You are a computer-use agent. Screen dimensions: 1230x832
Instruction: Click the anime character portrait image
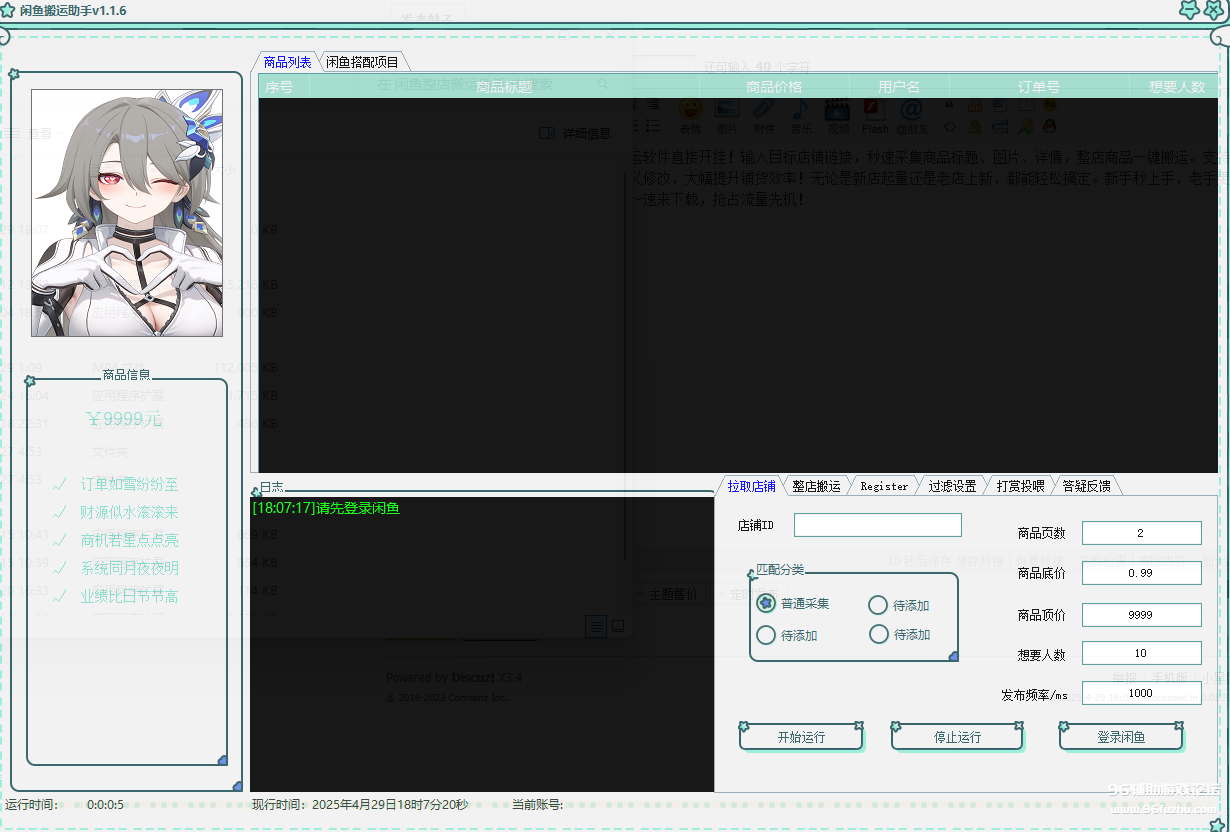(127, 213)
